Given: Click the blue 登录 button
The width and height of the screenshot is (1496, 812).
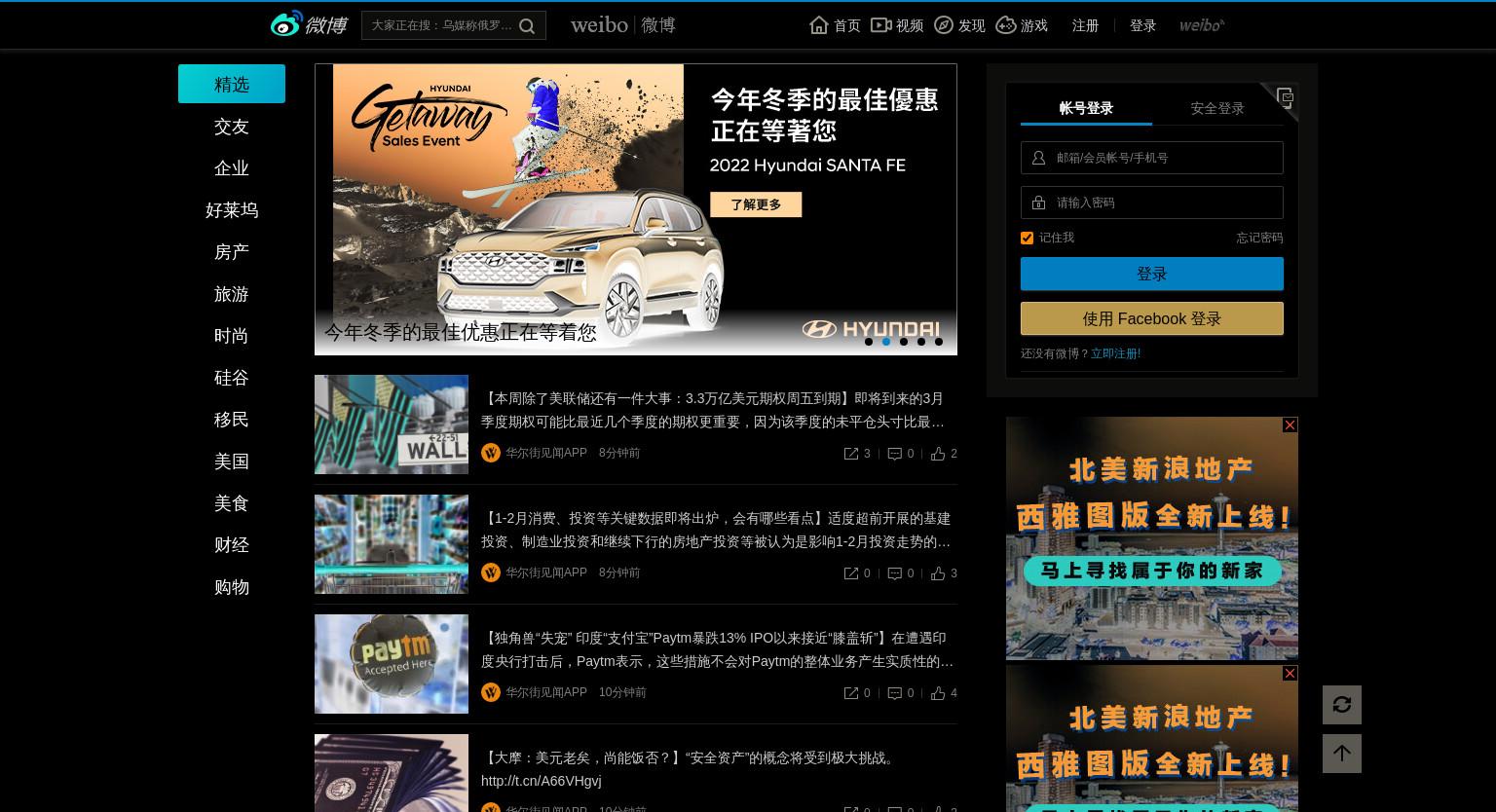Looking at the screenshot, I should 1152,274.
